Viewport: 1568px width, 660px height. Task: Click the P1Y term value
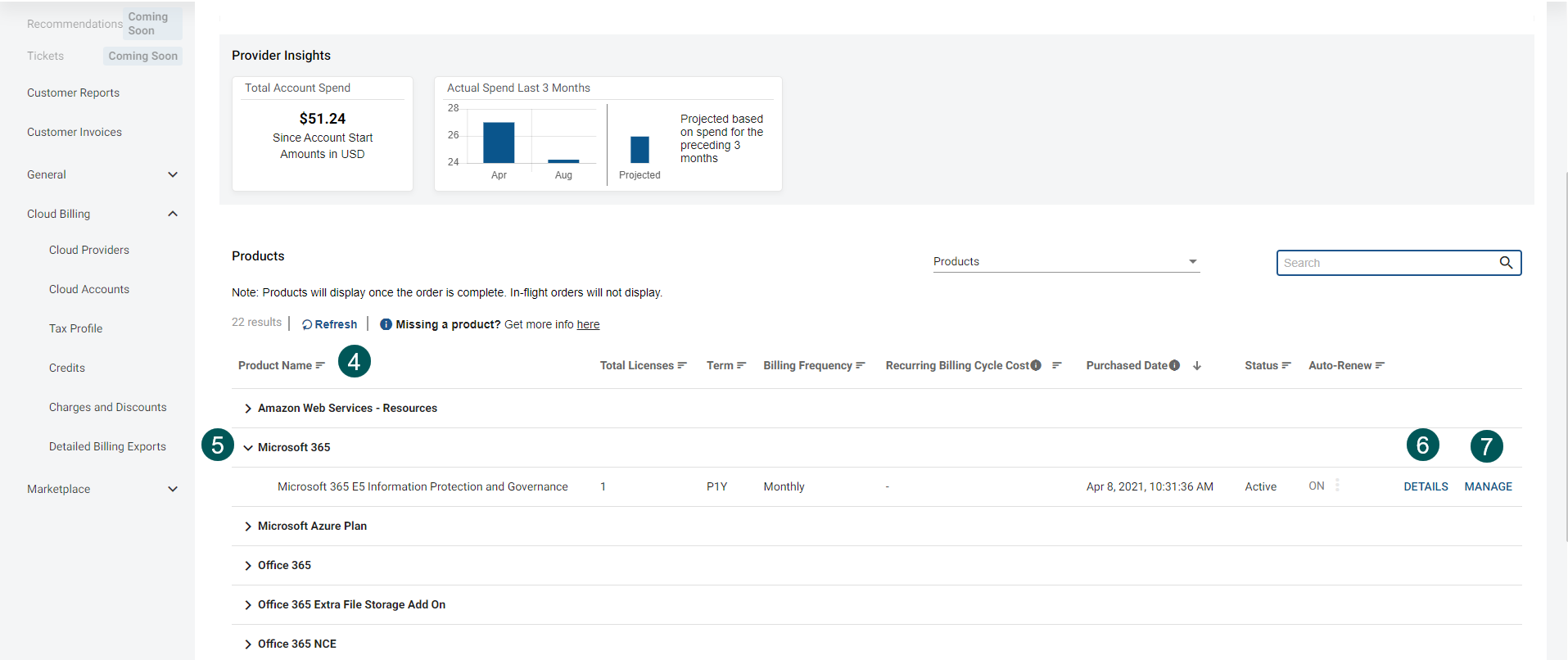point(717,486)
